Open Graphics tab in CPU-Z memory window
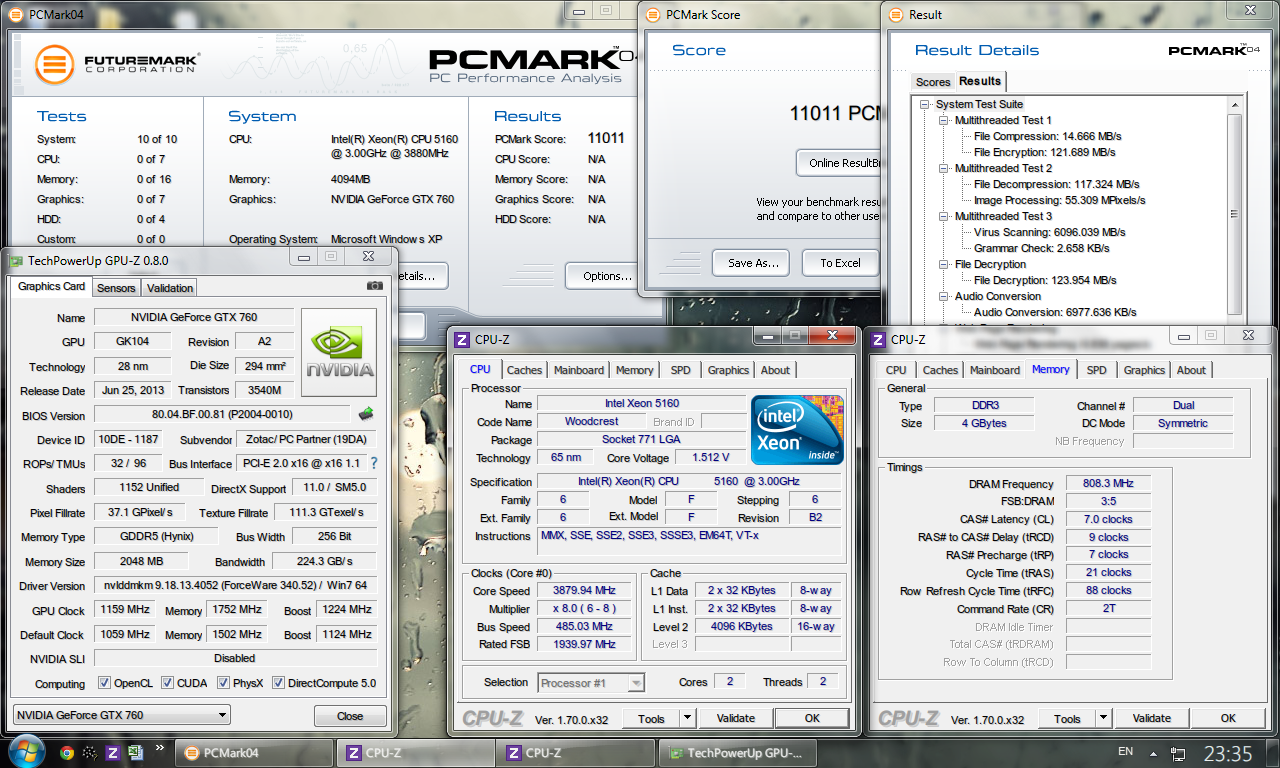Screen dimensions: 1280x768 [1144, 370]
